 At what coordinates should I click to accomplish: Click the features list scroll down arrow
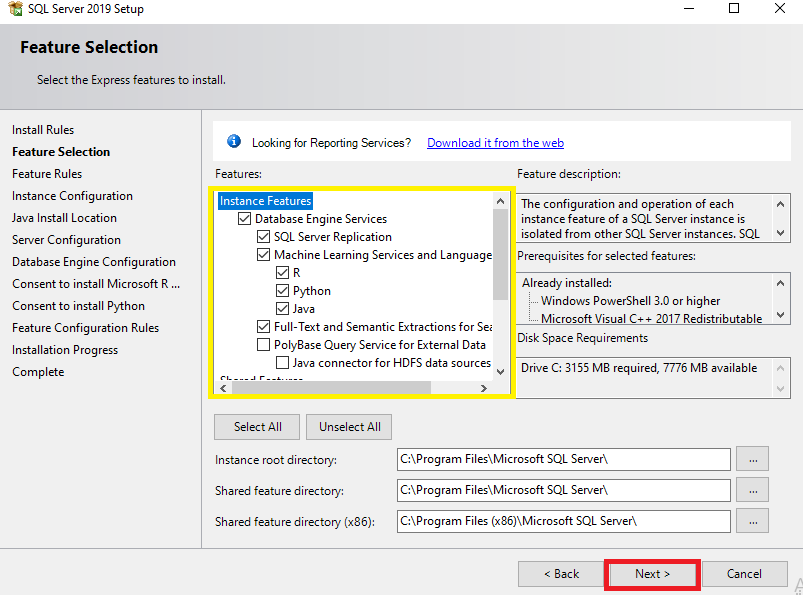pyautogui.click(x=500, y=372)
